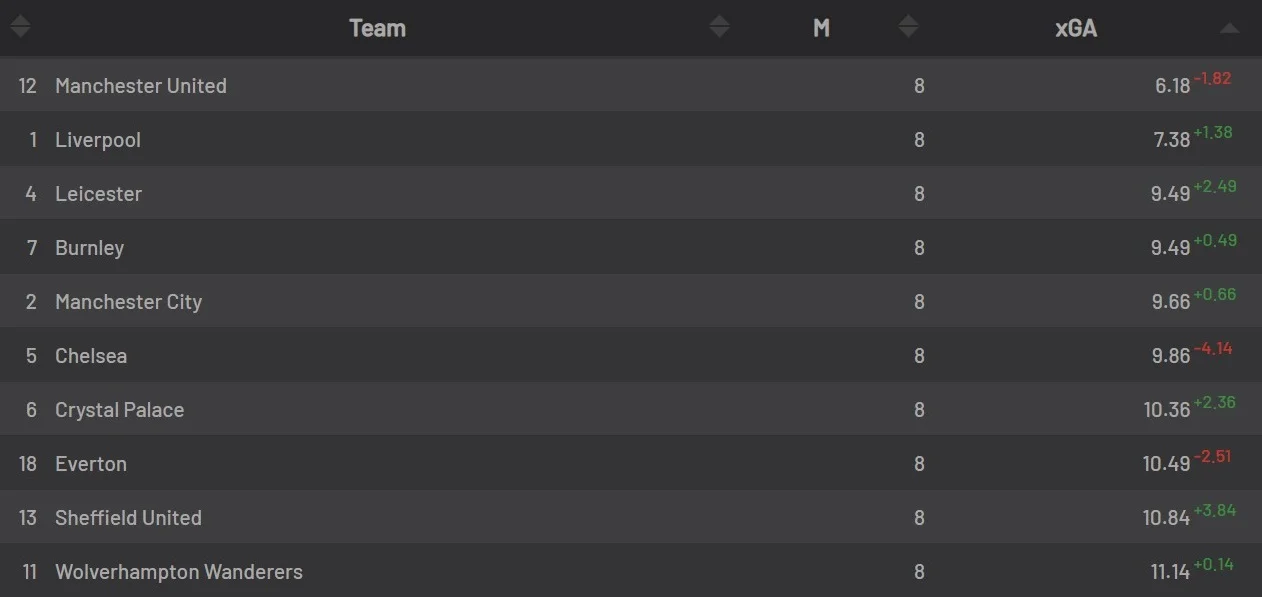Click Manchester United's 6.18 xGA value

tap(1172, 87)
